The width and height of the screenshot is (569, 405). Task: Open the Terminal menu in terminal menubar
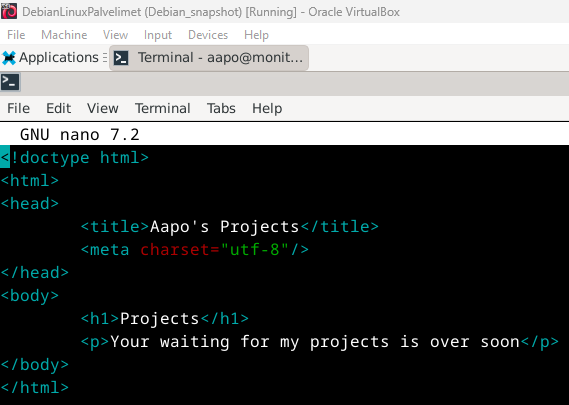pos(163,108)
